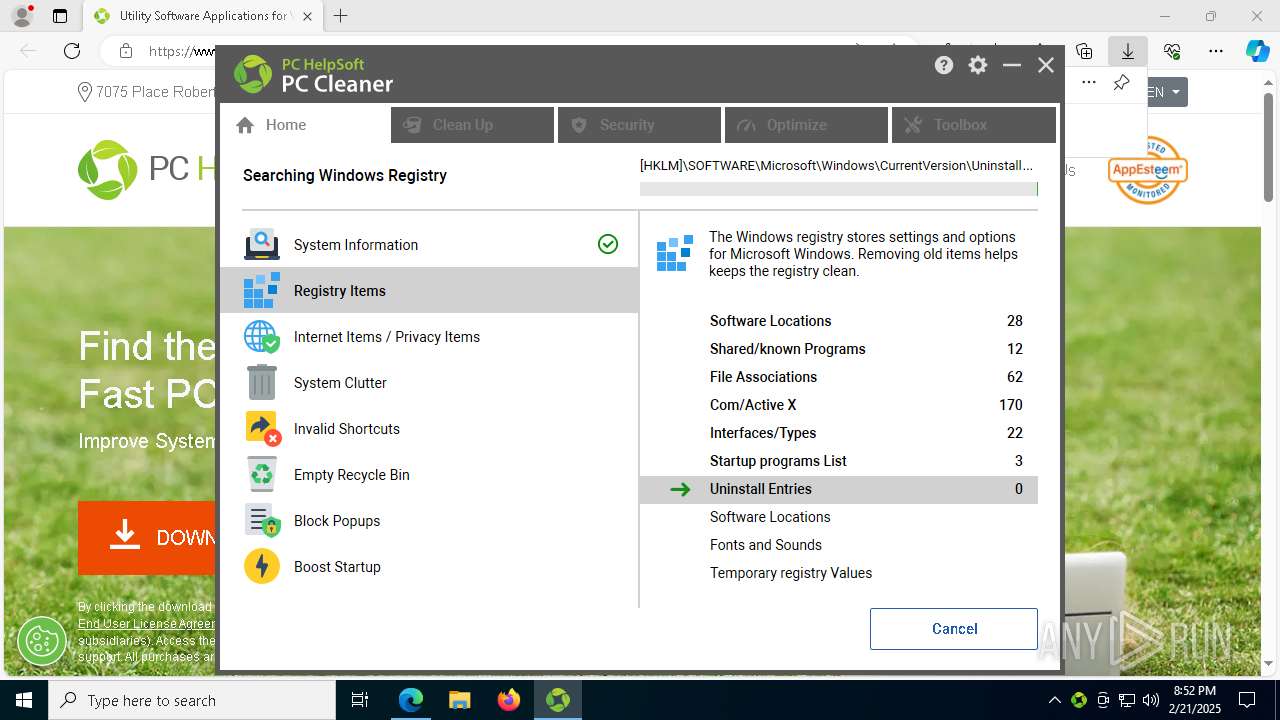This screenshot has width=1280, height=720.
Task: Cancel the registry scan
Action: [x=954, y=629]
